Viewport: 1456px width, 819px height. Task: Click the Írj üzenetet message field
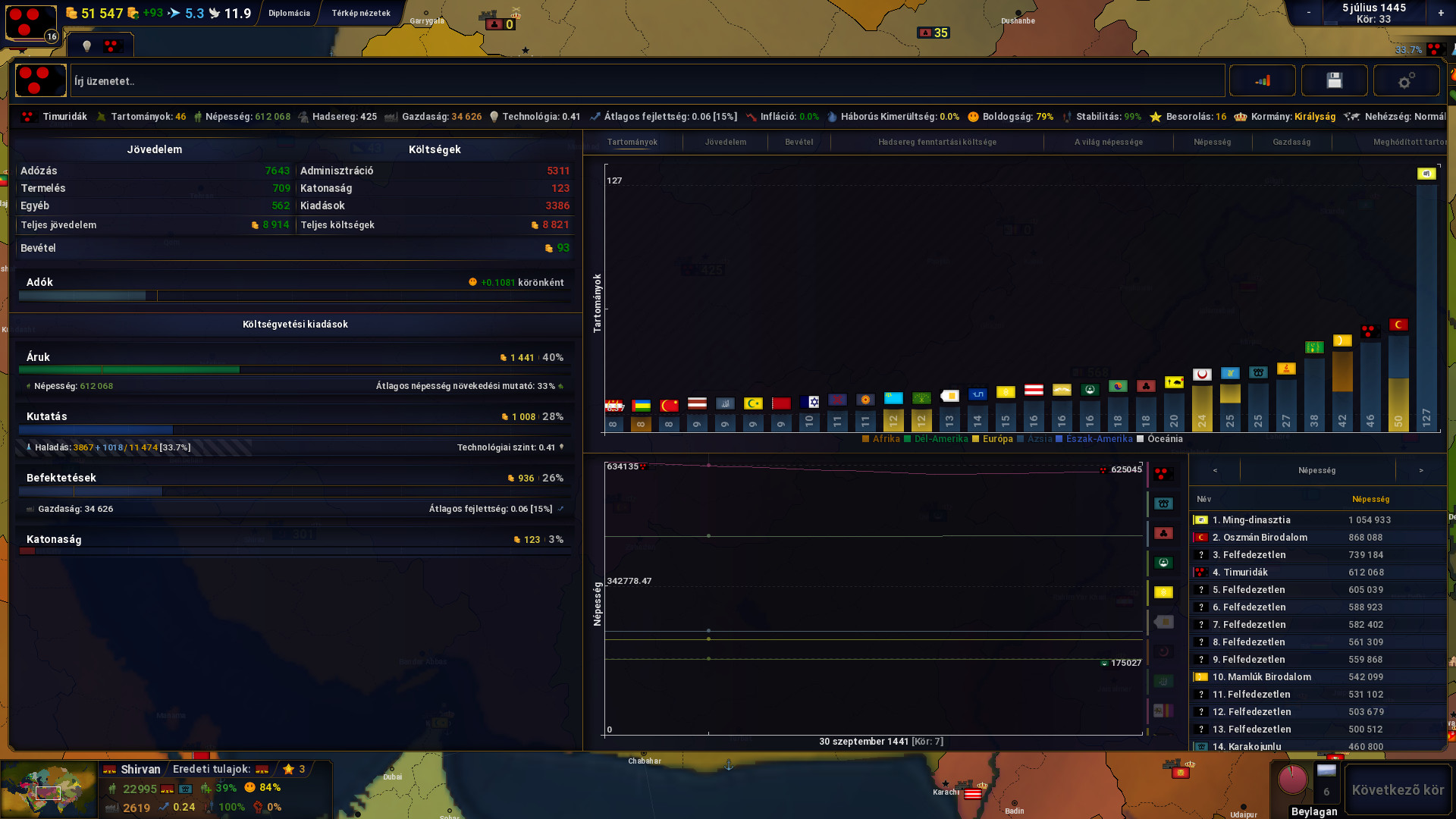click(645, 81)
